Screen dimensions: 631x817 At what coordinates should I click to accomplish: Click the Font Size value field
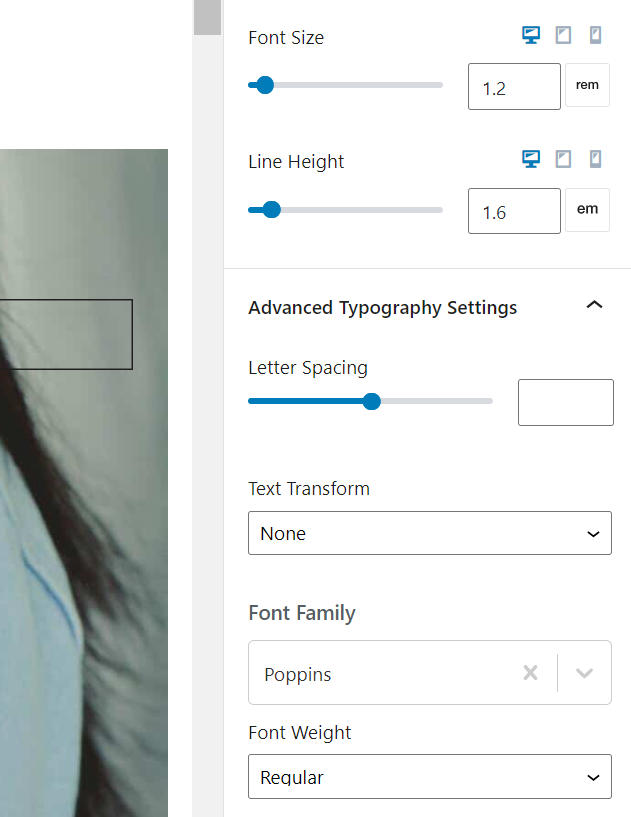click(513, 87)
